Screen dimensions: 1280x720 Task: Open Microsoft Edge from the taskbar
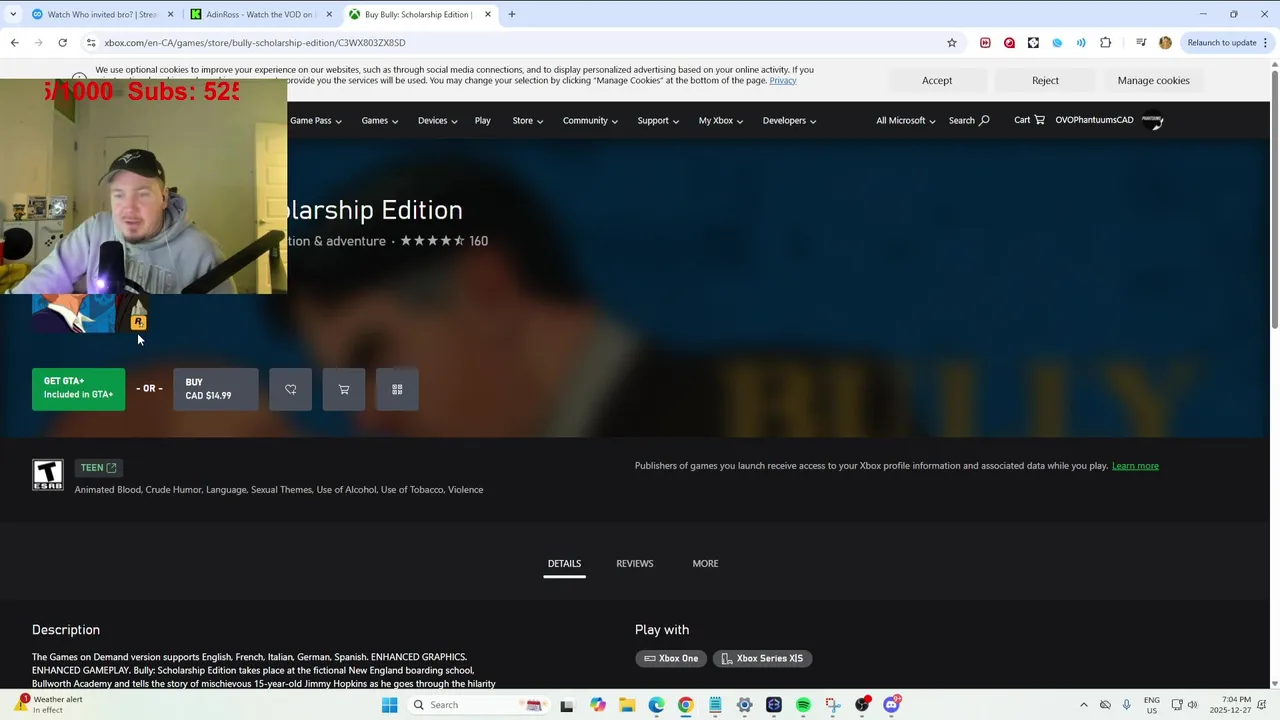656,705
